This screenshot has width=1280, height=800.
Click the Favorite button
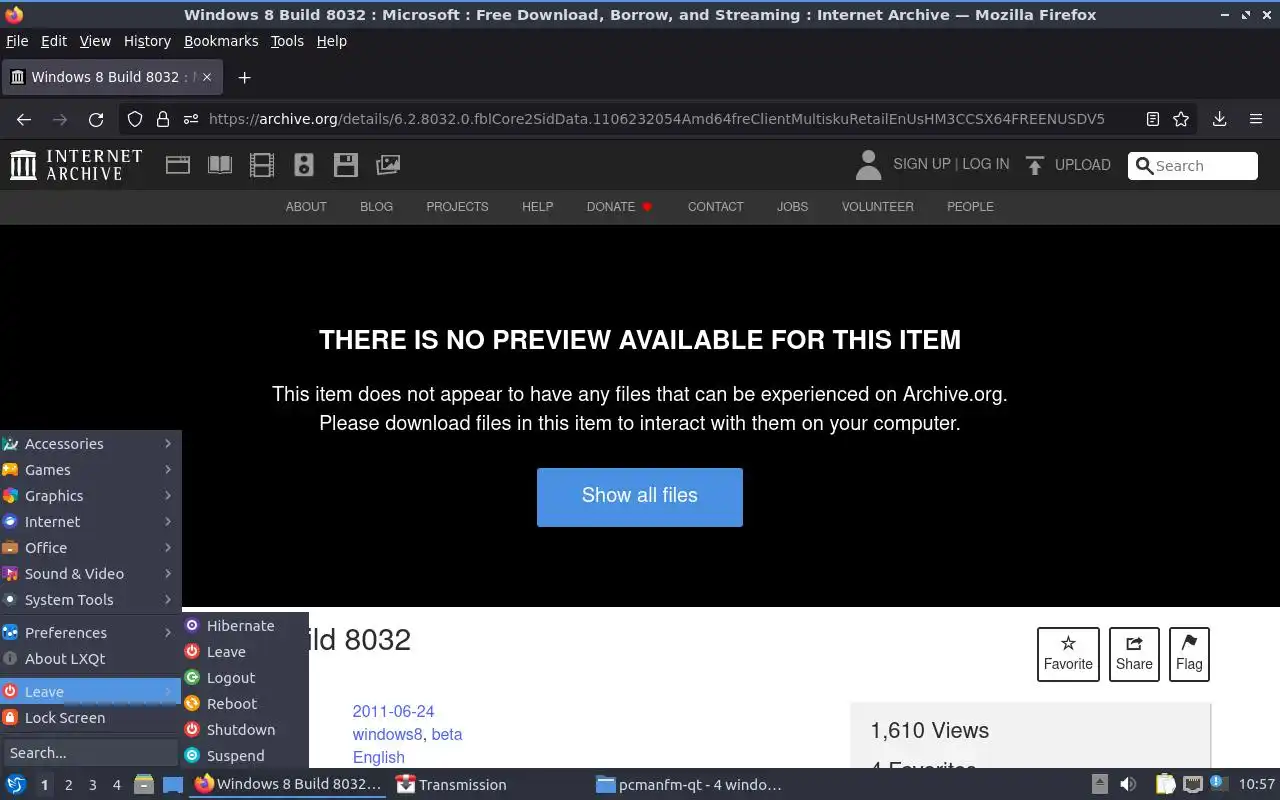pyautogui.click(x=1068, y=655)
